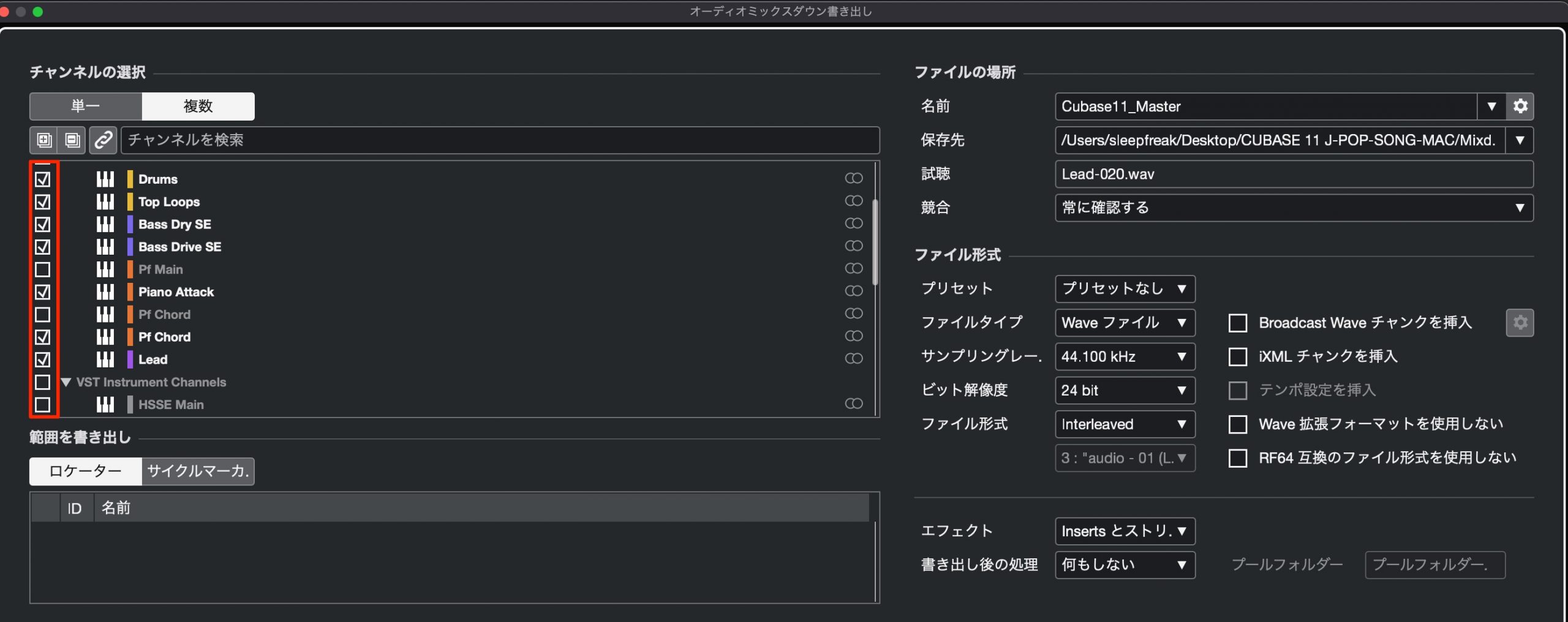The width and height of the screenshot is (1568, 622).
Task: Open naming scheme gear next to Cubase11_Master
Action: pos(1520,107)
